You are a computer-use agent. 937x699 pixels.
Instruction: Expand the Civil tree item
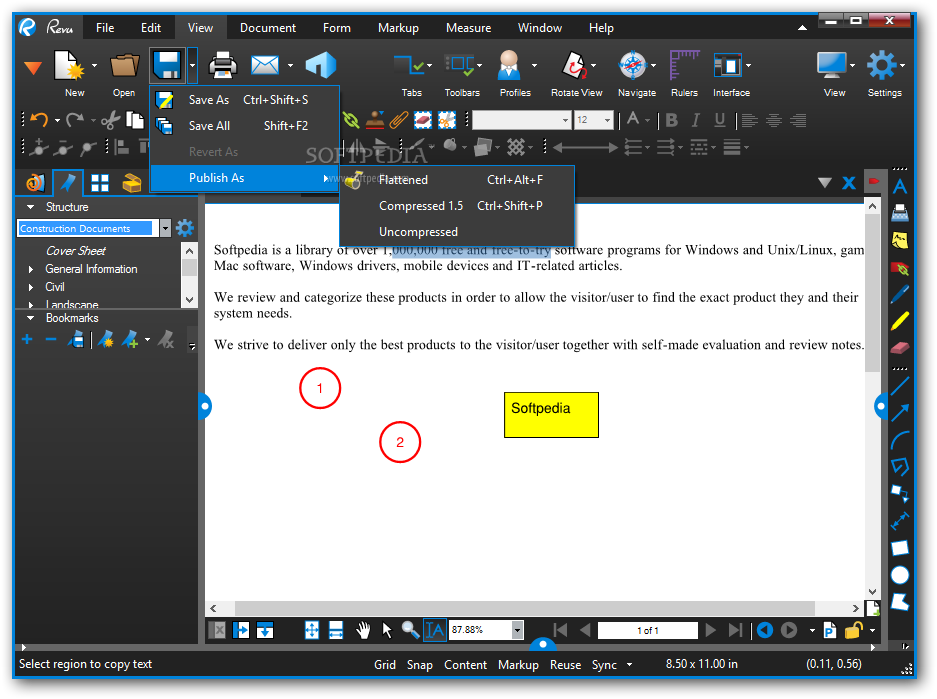coord(31,287)
